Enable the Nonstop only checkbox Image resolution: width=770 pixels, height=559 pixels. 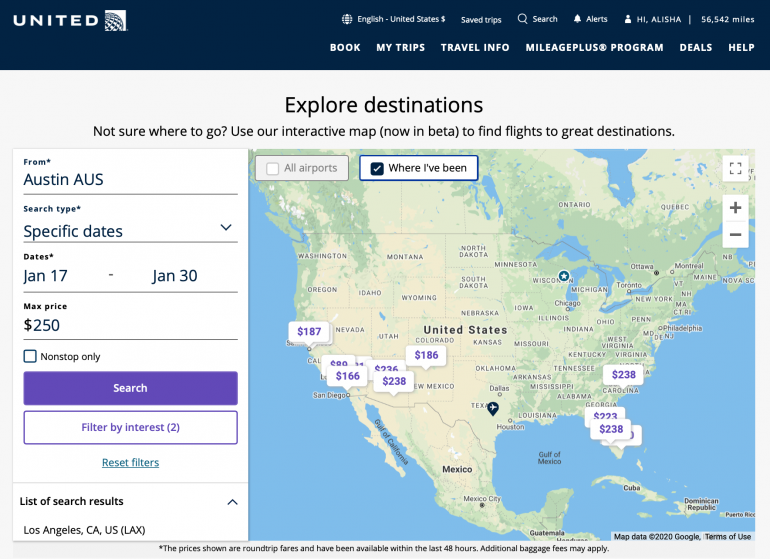pos(30,356)
